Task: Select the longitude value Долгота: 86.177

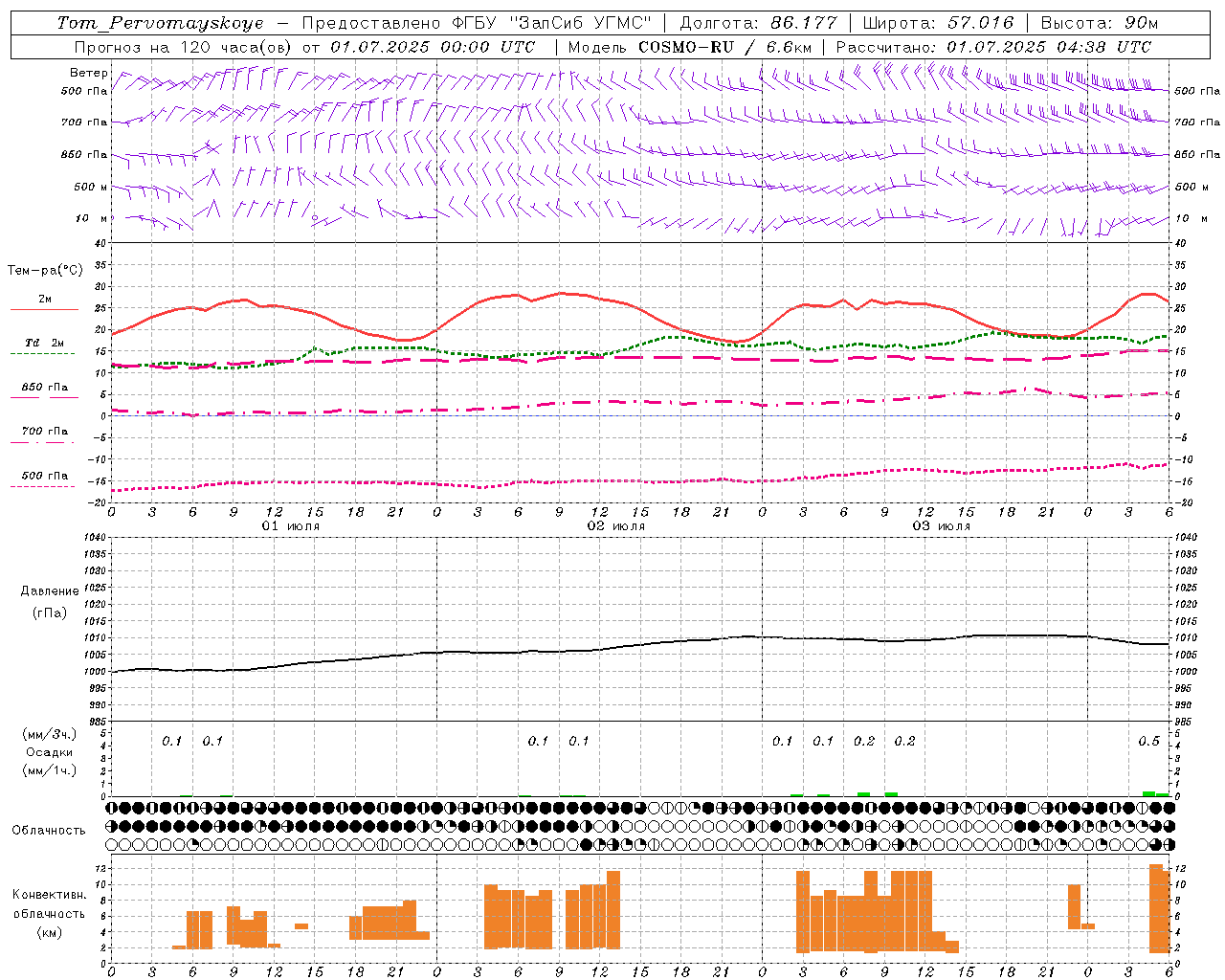Action: (758, 23)
